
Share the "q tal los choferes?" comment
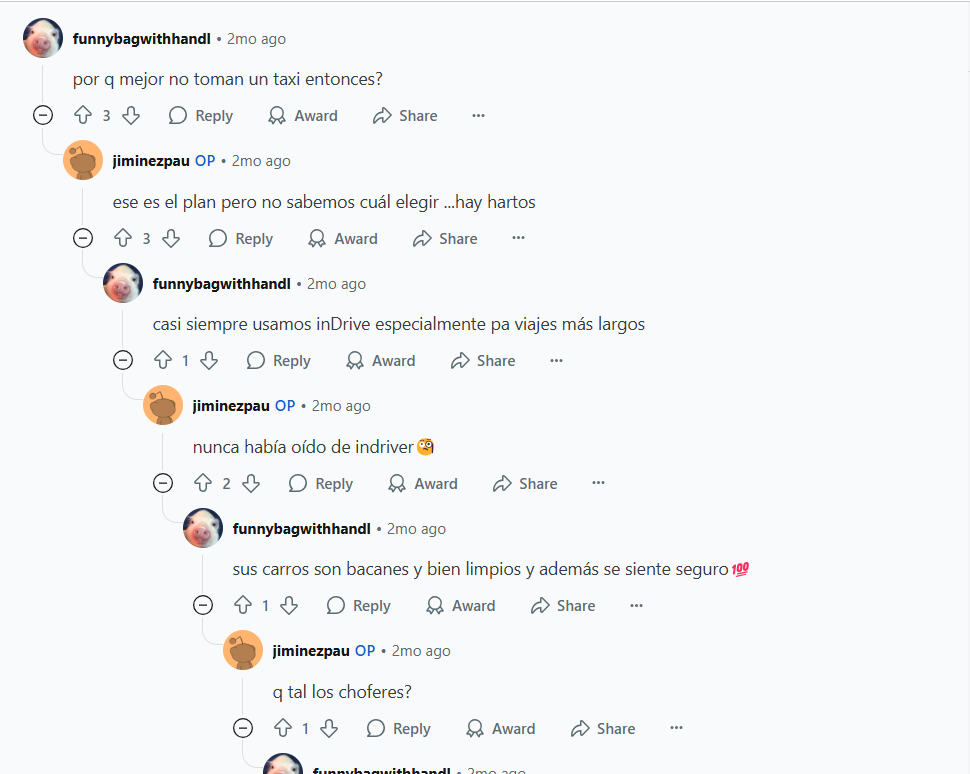(603, 729)
